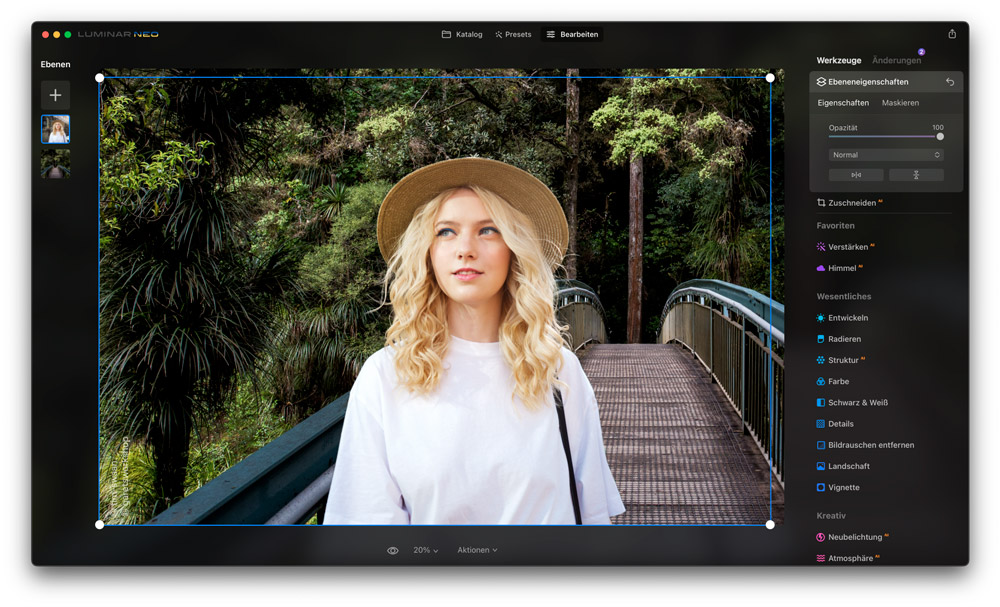Open the Normal blend mode dropdown
1000x607 pixels.
[x=886, y=155]
